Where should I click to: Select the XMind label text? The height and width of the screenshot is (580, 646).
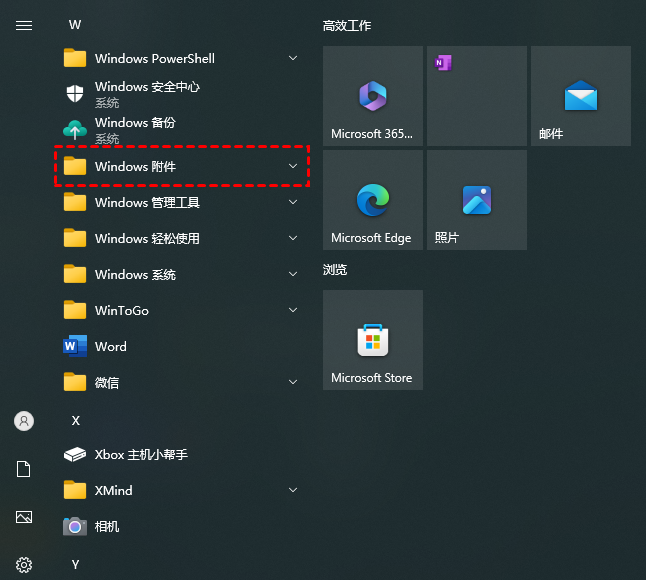[x=114, y=491]
